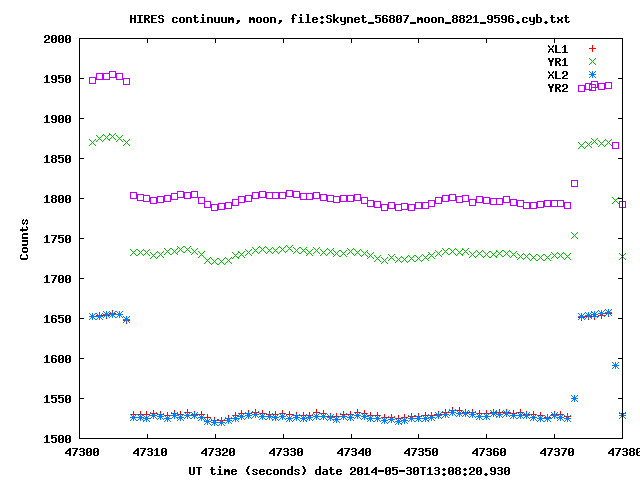Click the 47320 x-axis tick label
Image resolution: width=640 pixels, height=480 pixels.
(218, 452)
